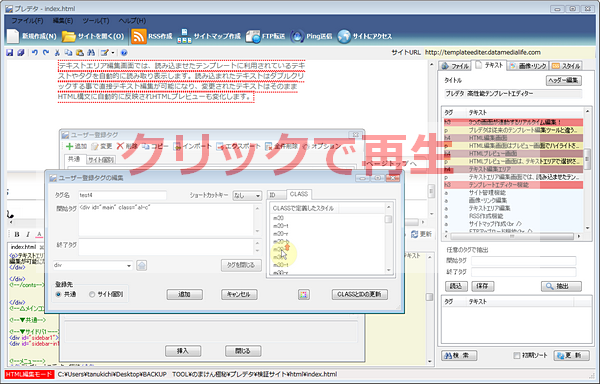Click the 検索 button at bottom right
The width and height of the screenshot is (600, 384).
click(x=459, y=356)
